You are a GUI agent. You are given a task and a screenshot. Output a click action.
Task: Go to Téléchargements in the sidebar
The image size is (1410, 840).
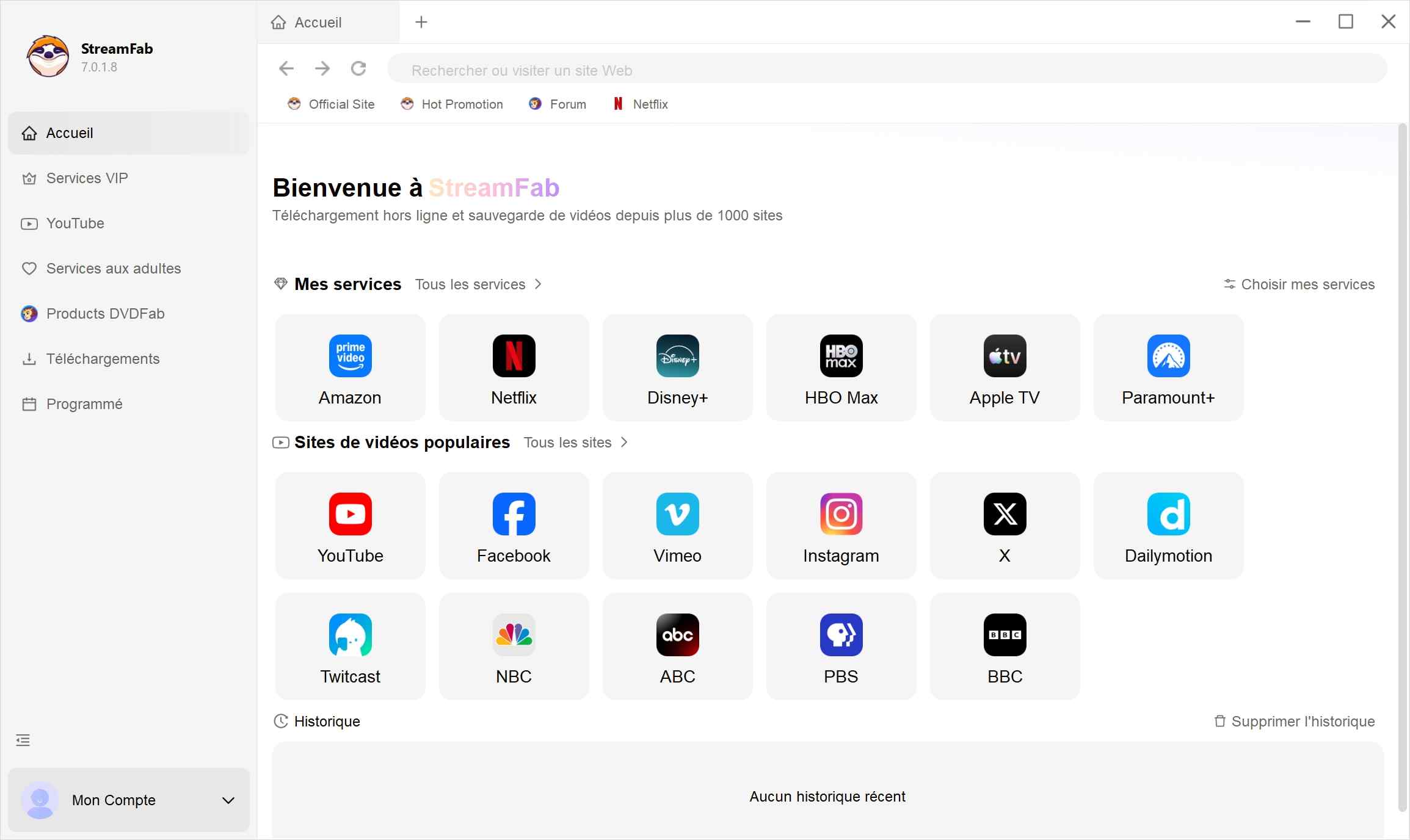click(103, 359)
